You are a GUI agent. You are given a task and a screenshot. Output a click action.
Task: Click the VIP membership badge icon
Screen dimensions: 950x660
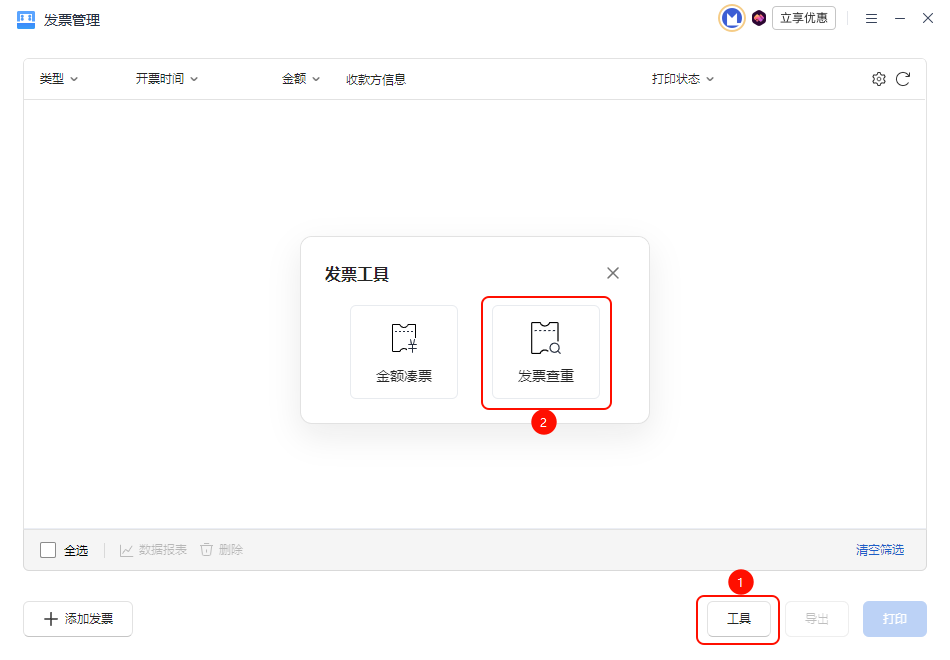(x=759, y=18)
